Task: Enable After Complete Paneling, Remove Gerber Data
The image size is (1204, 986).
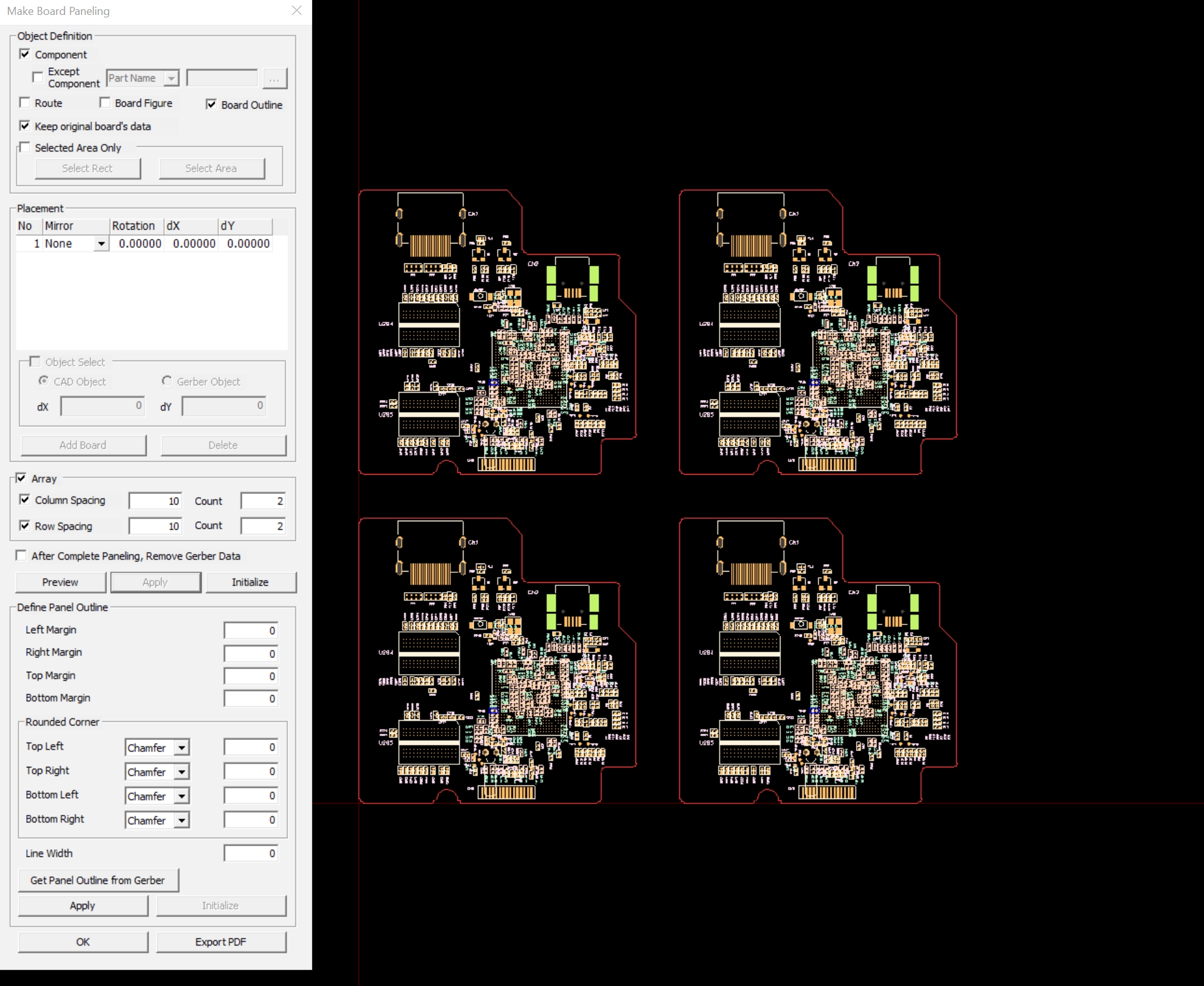Action: coord(21,555)
